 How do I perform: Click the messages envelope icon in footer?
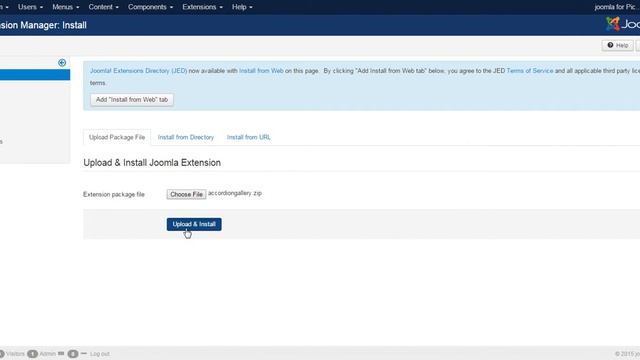(61, 353)
